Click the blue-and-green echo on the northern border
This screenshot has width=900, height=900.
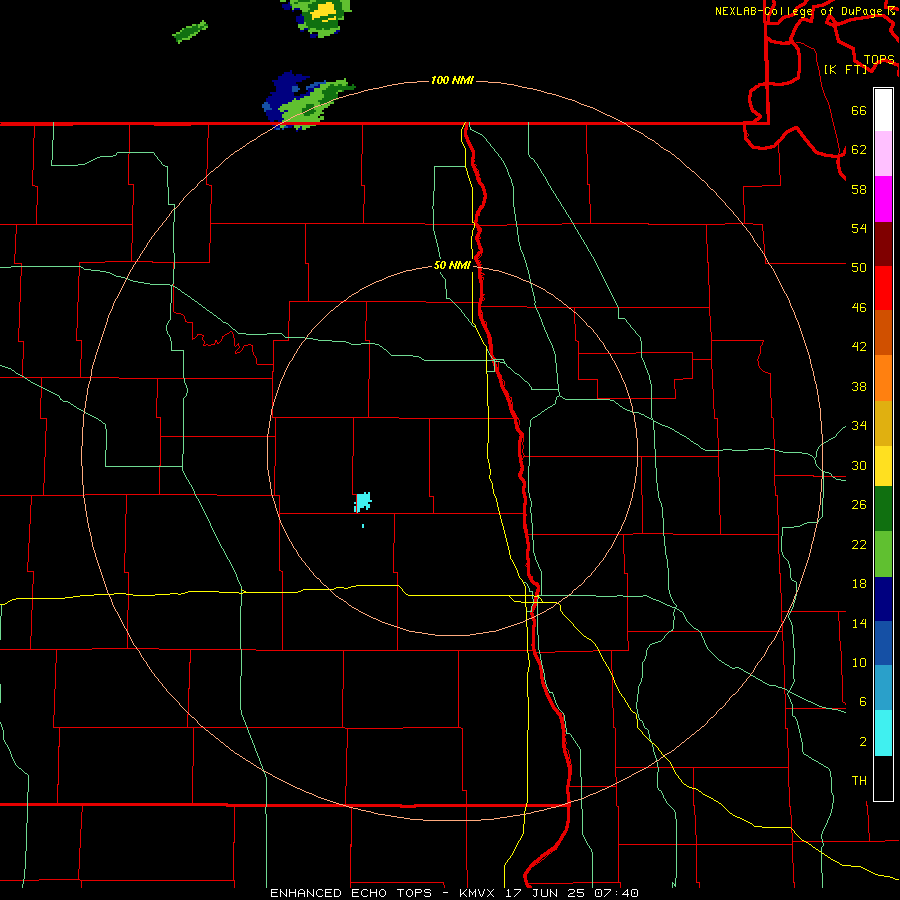[308, 100]
